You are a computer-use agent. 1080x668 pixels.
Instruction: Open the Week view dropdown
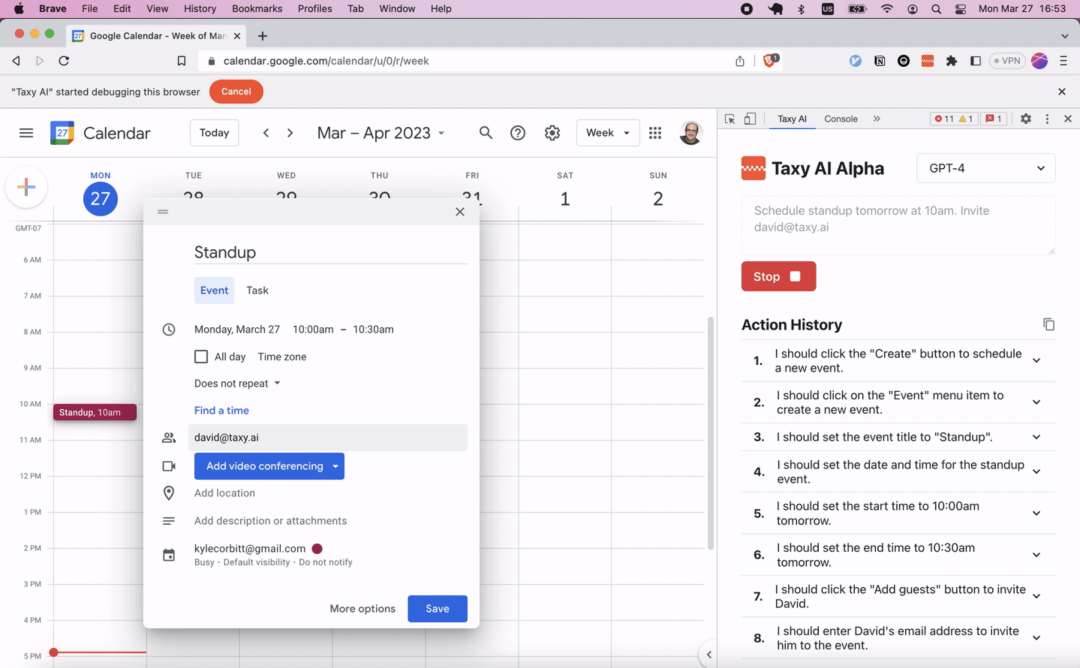[x=608, y=133]
